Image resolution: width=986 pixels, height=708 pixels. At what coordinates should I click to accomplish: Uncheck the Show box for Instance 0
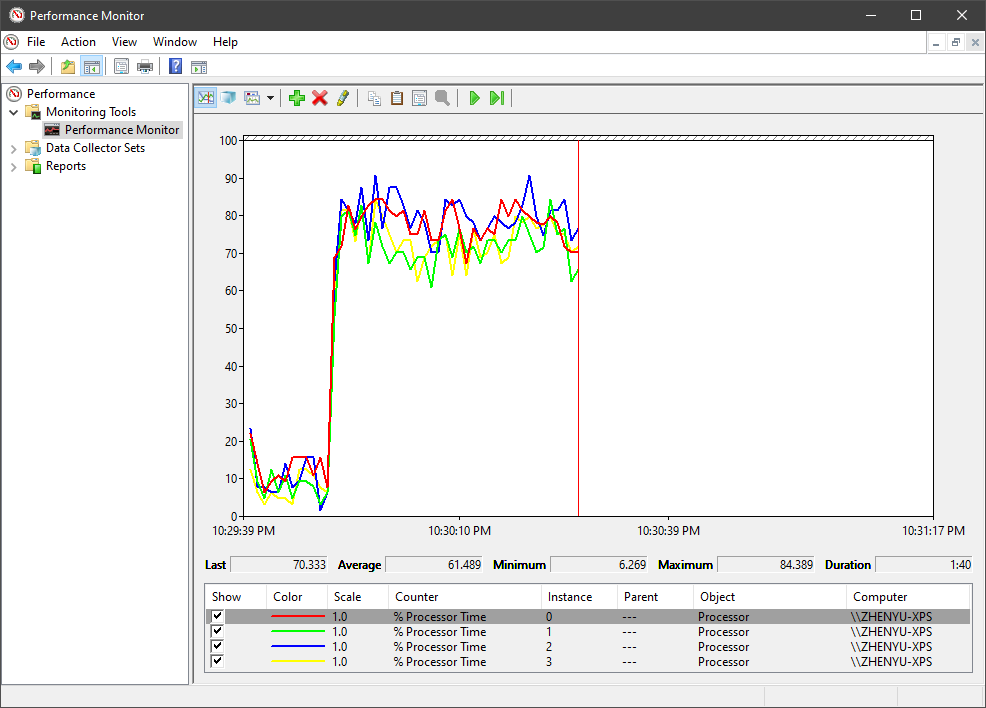click(x=217, y=617)
